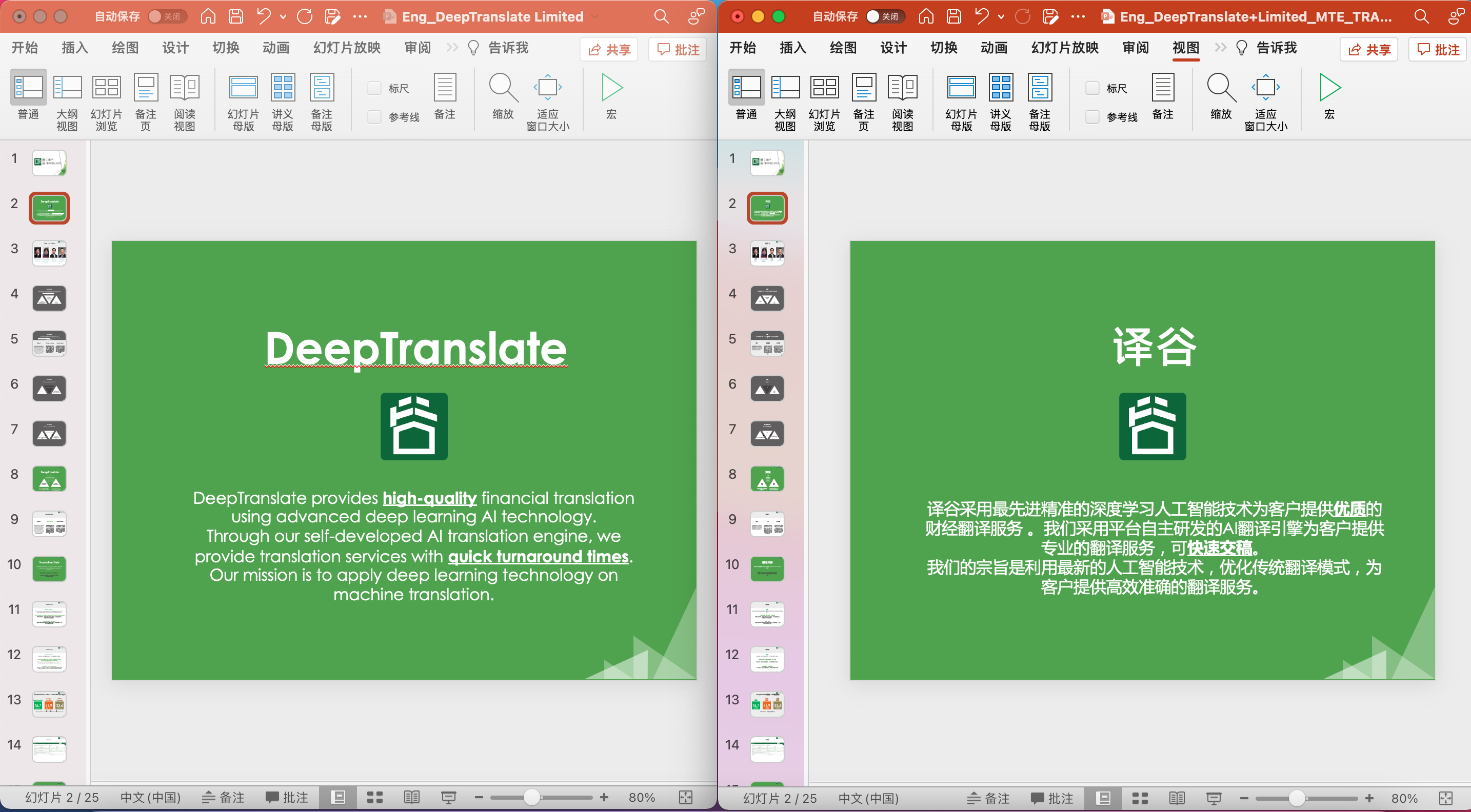The height and width of the screenshot is (812, 1471).
Task: Open Zoom dialog in left window ribbon
Action: click(503, 96)
